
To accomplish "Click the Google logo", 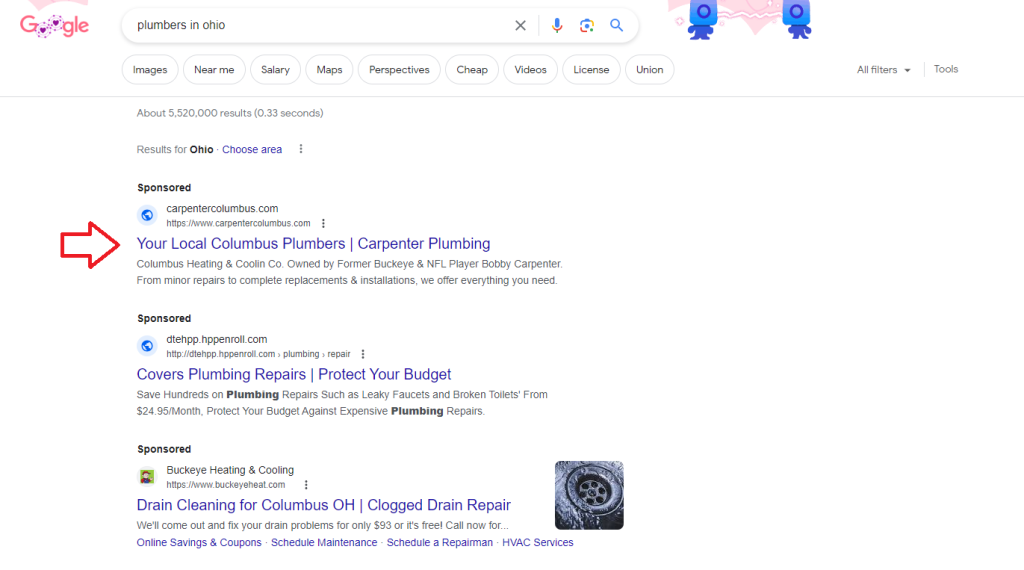I will (x=54, y=26).
